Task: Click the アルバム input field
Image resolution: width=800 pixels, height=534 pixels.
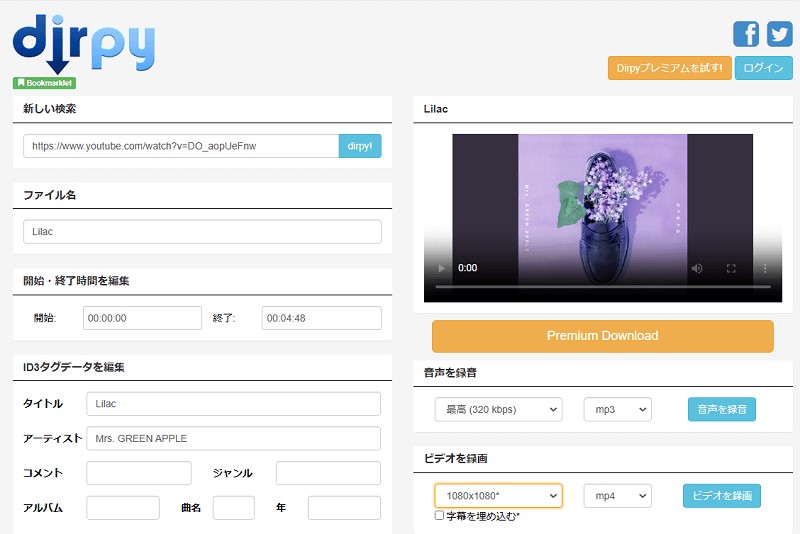Action: click(x=123, y=507)
